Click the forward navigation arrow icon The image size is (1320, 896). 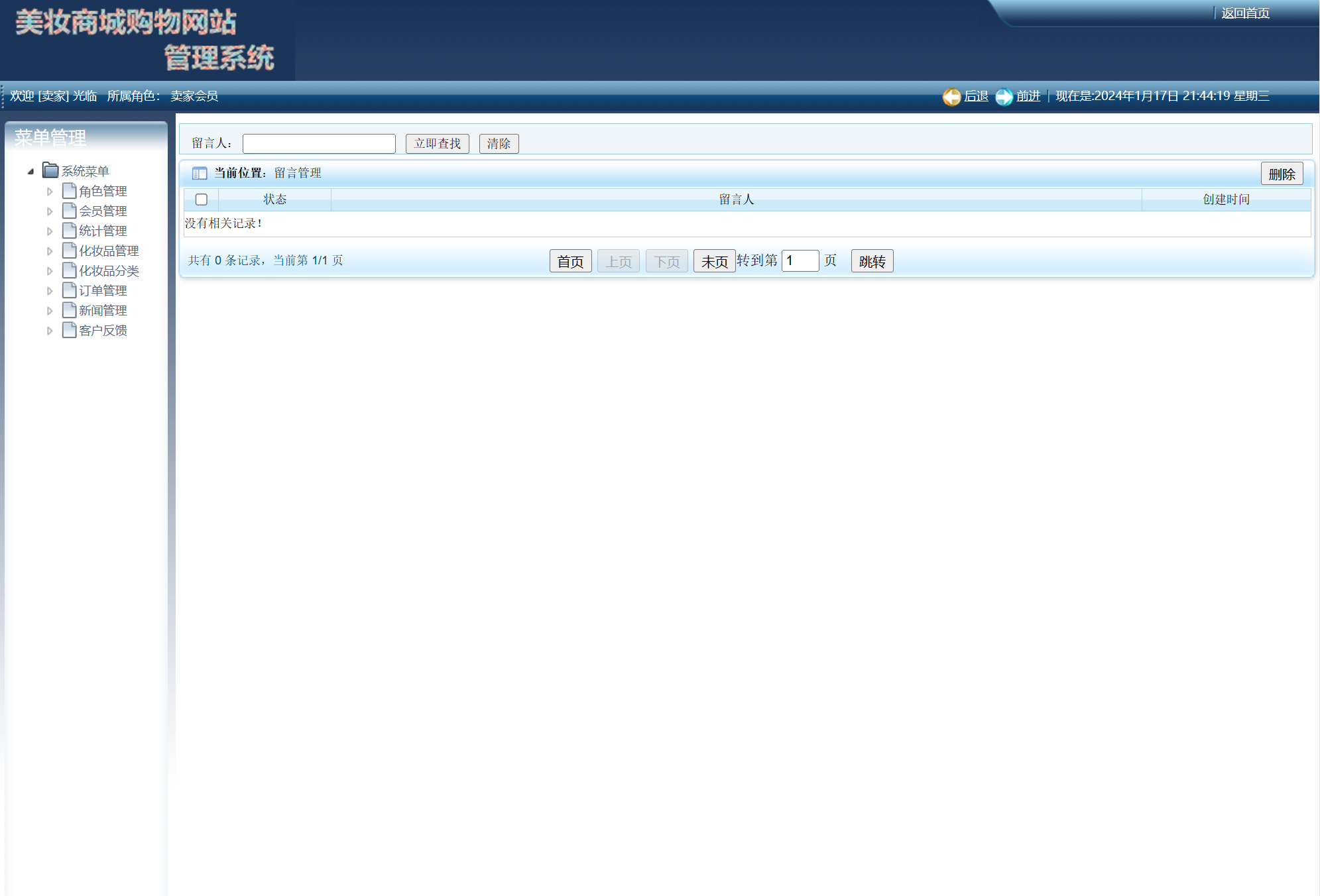(x=1005, y=96)
